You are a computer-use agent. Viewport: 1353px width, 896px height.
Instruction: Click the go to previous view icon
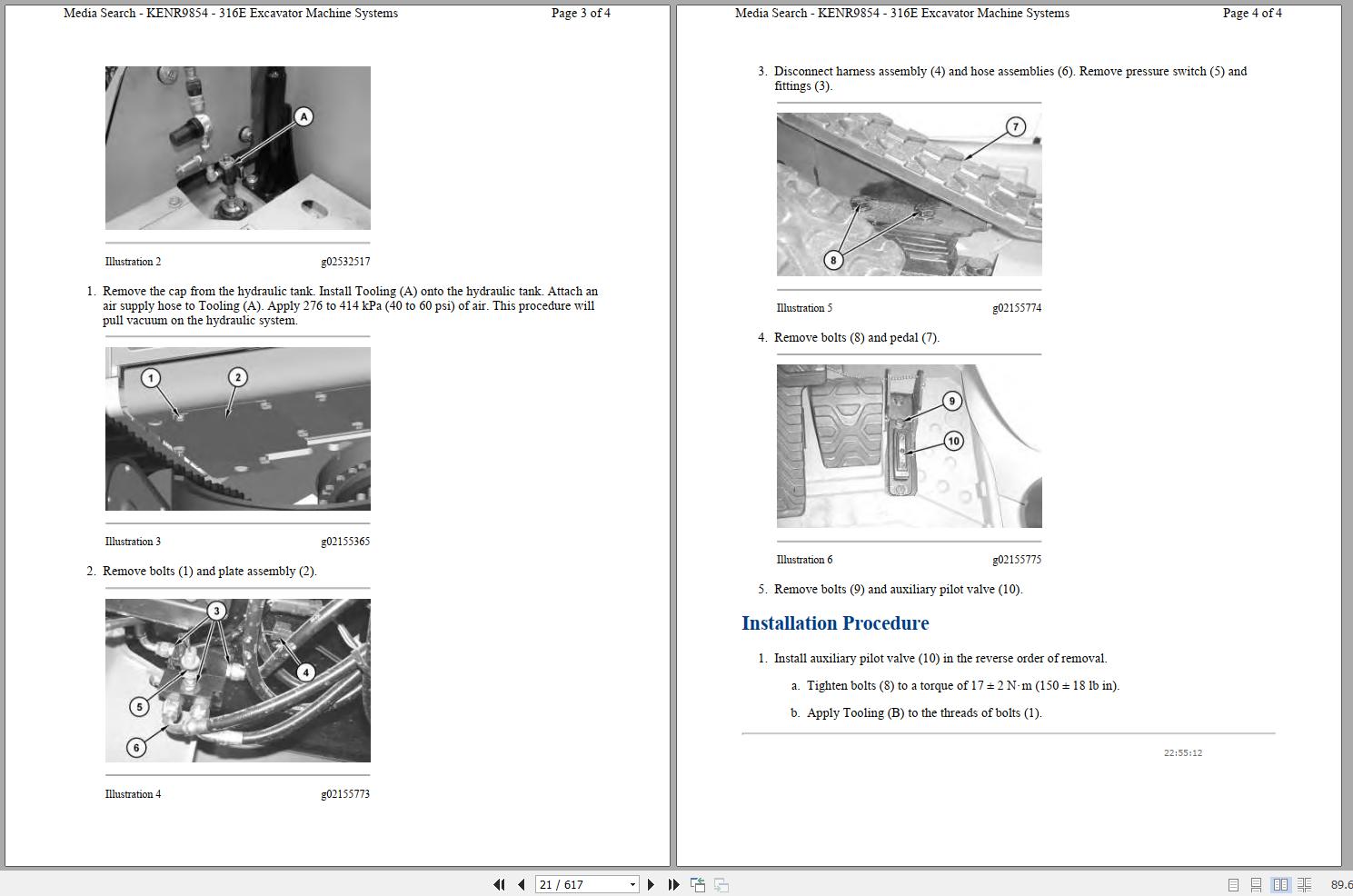coord(698,884)
